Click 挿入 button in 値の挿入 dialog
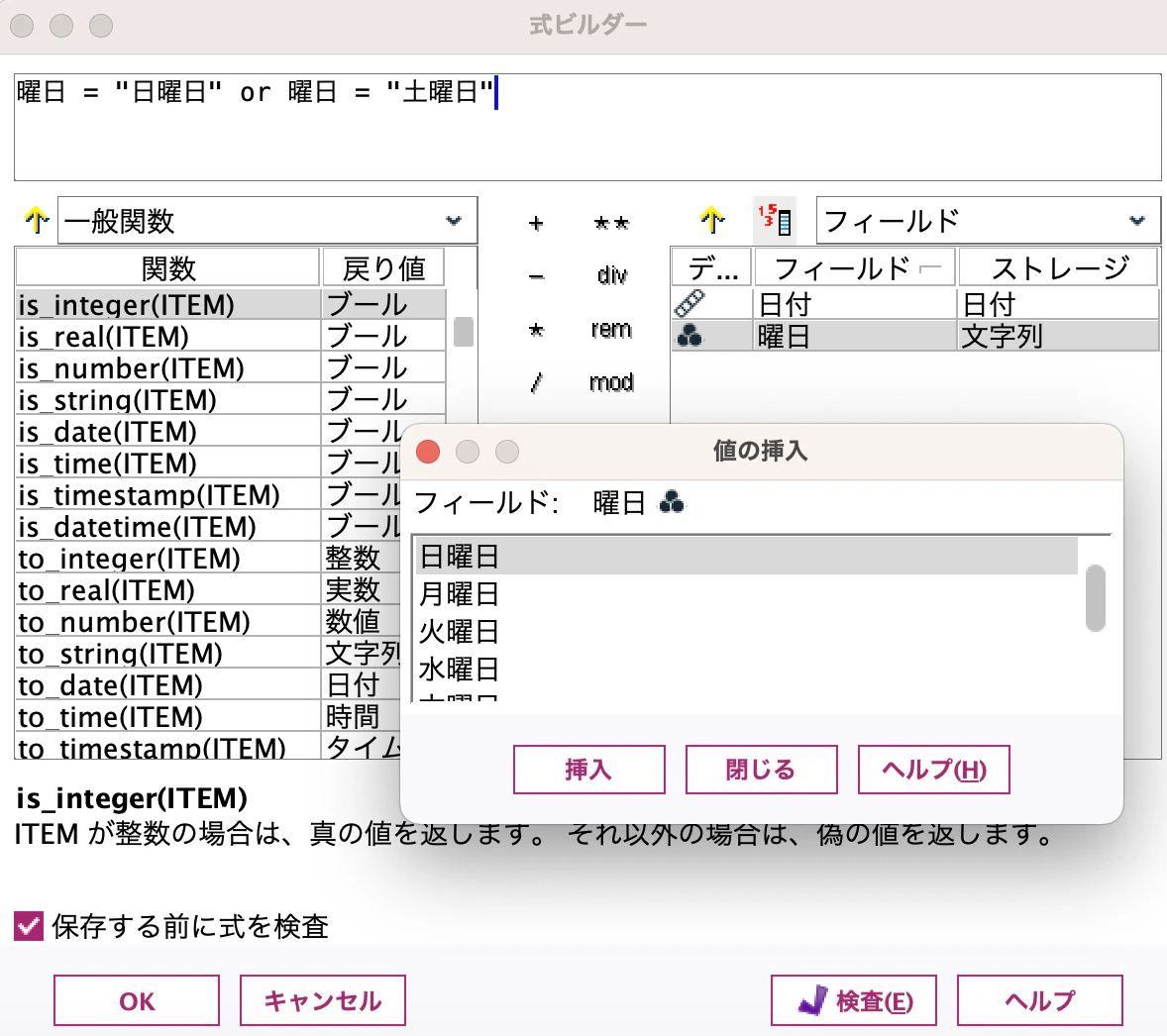This screenshot has width=1167, height=1036. 589,770
